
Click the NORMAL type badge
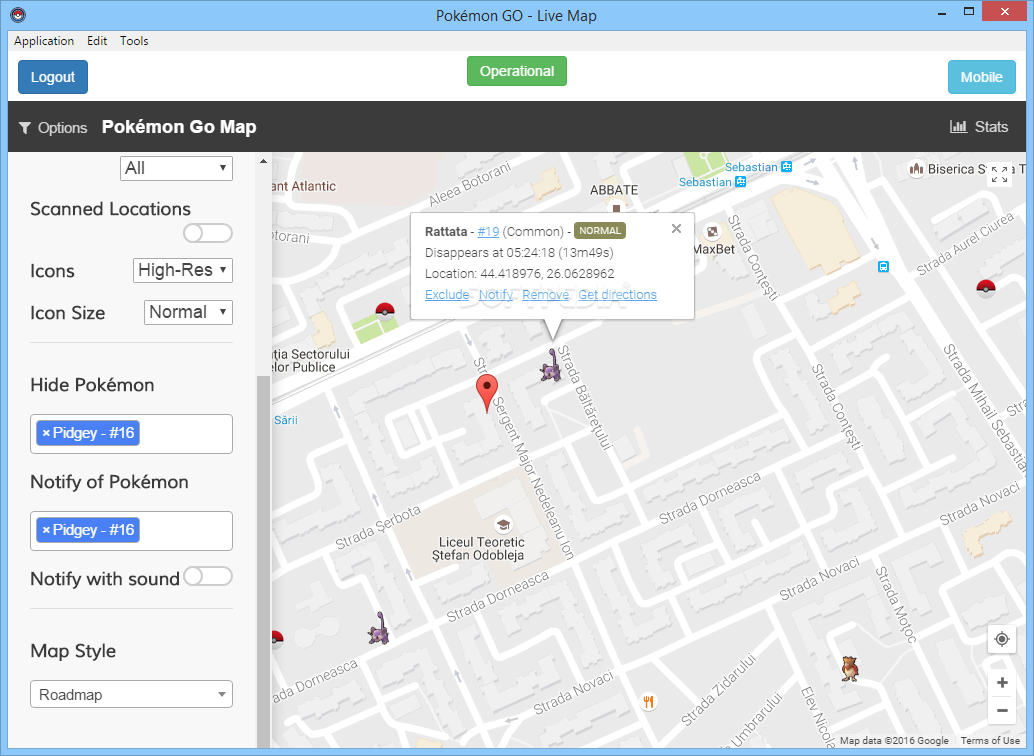(x=599, y=231)
